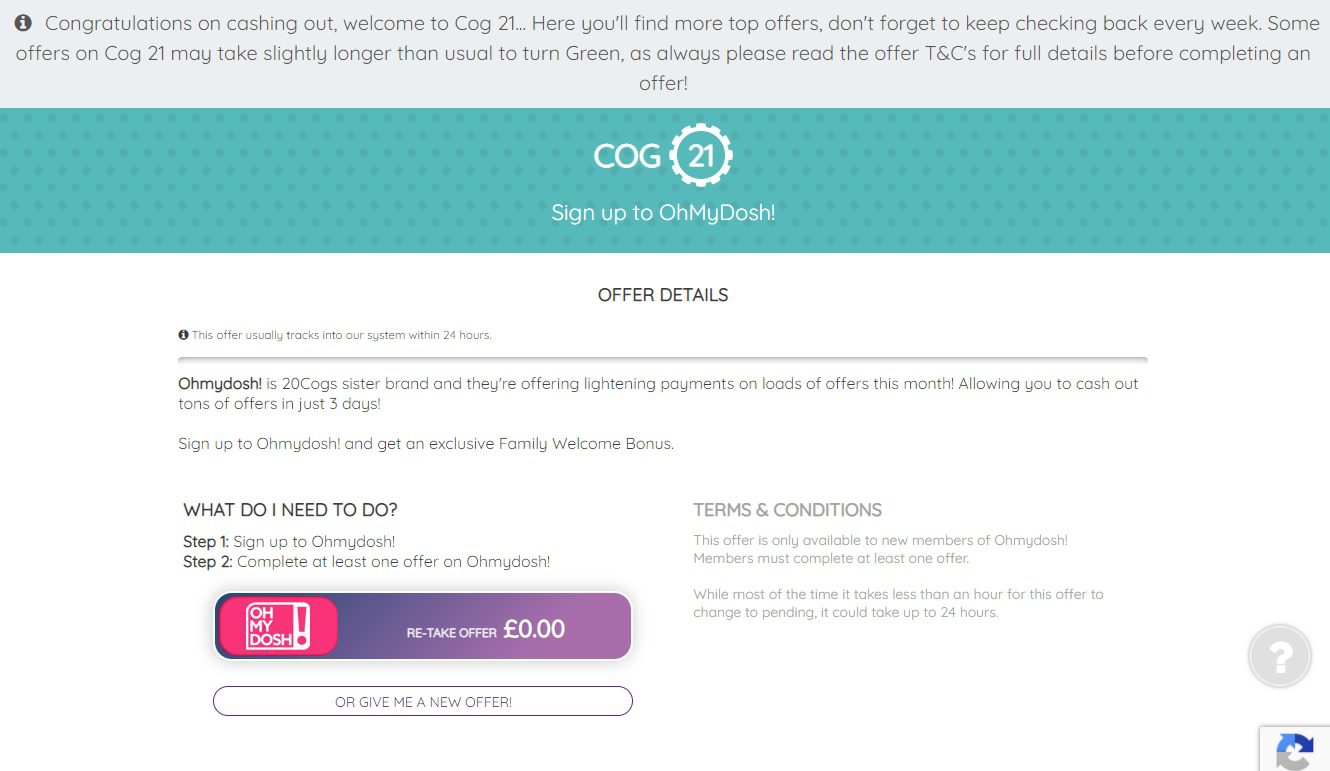This screenshot has height=771, width=1330.
Task: Click the TERMS & CONDITIONS heading
Action: (x=787, y=510)
